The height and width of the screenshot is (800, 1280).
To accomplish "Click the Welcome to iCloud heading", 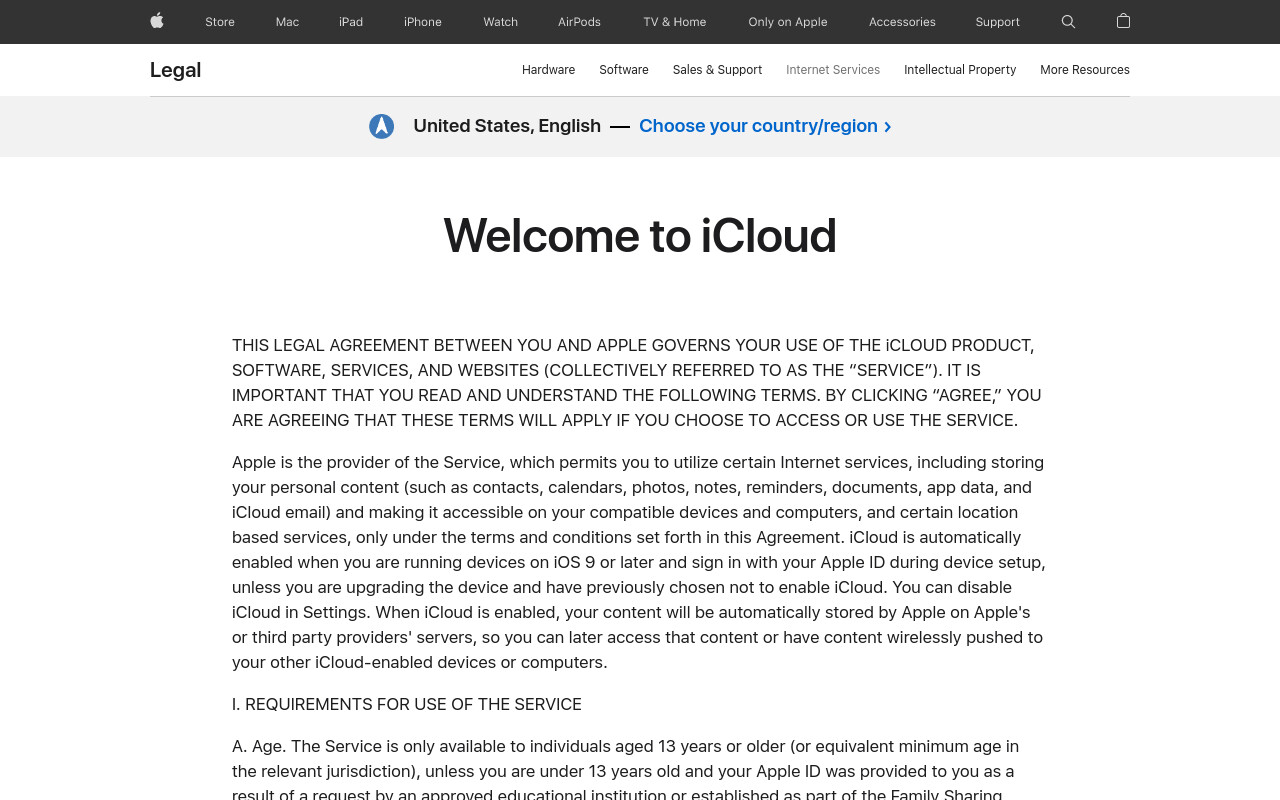I will (640, 236).
